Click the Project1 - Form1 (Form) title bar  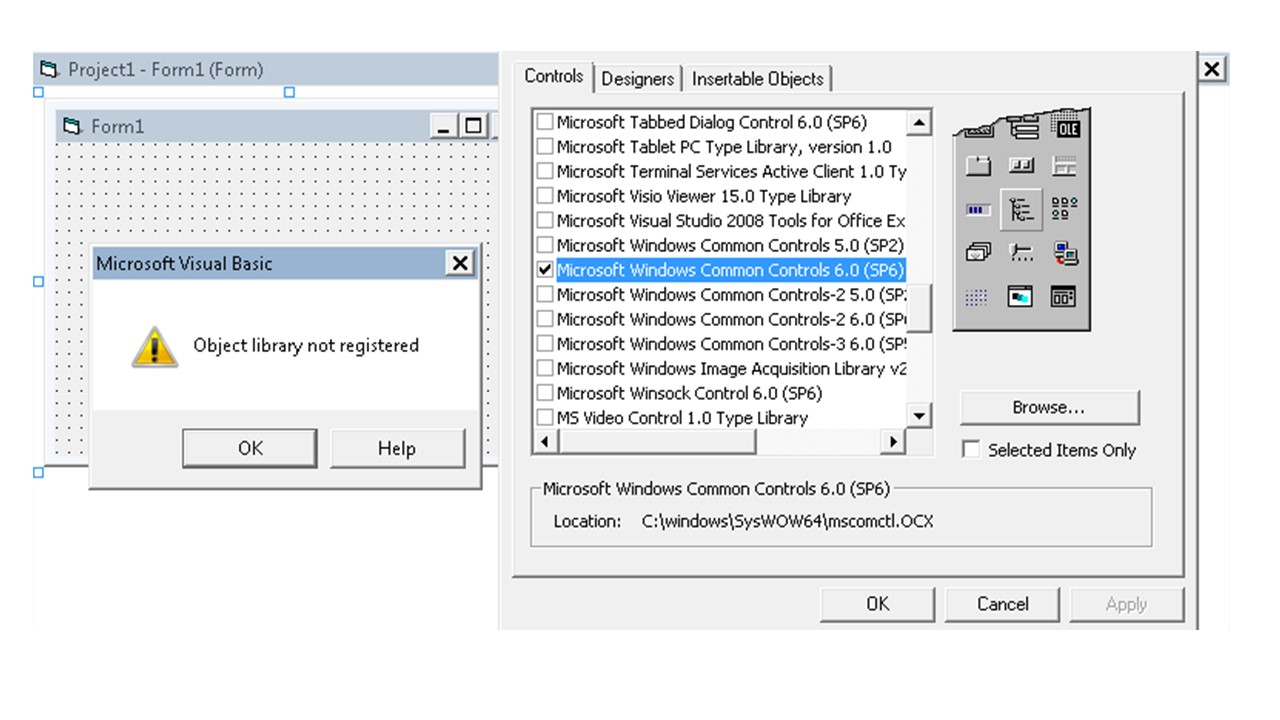click(x=266, y=69)
